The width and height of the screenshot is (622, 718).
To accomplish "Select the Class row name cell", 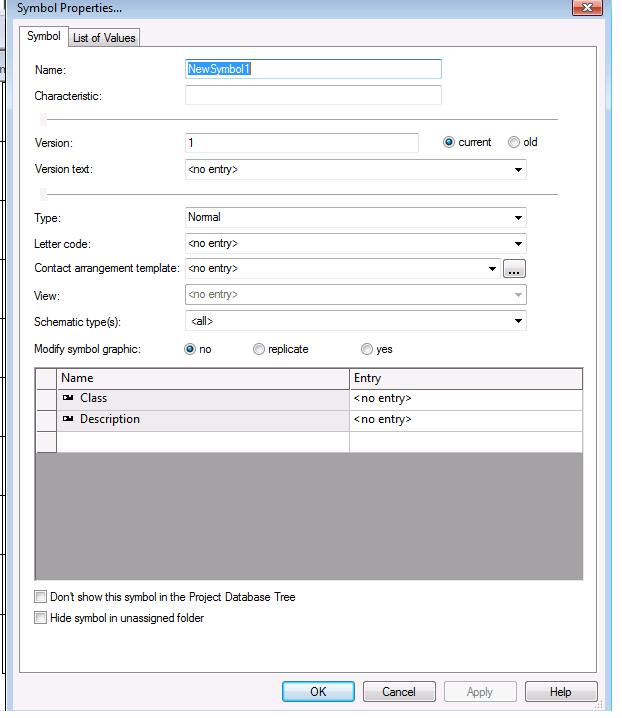I will tap(203, 398).
